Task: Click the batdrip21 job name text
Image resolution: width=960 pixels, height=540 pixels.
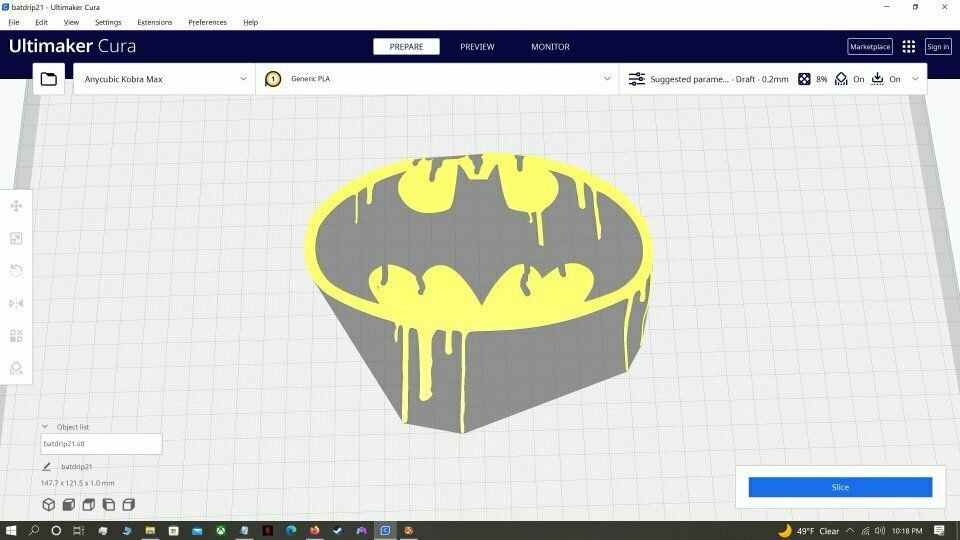Action: [77, 467]
